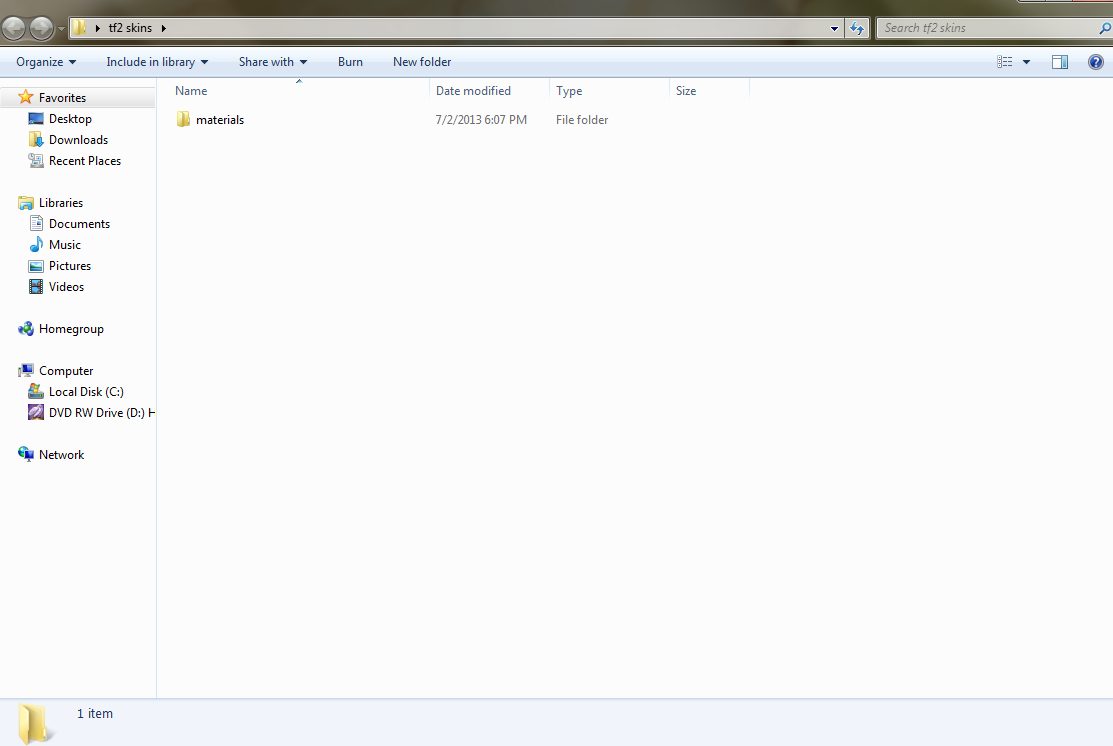Open DVD RW Drive (D:)

point(102,413)
